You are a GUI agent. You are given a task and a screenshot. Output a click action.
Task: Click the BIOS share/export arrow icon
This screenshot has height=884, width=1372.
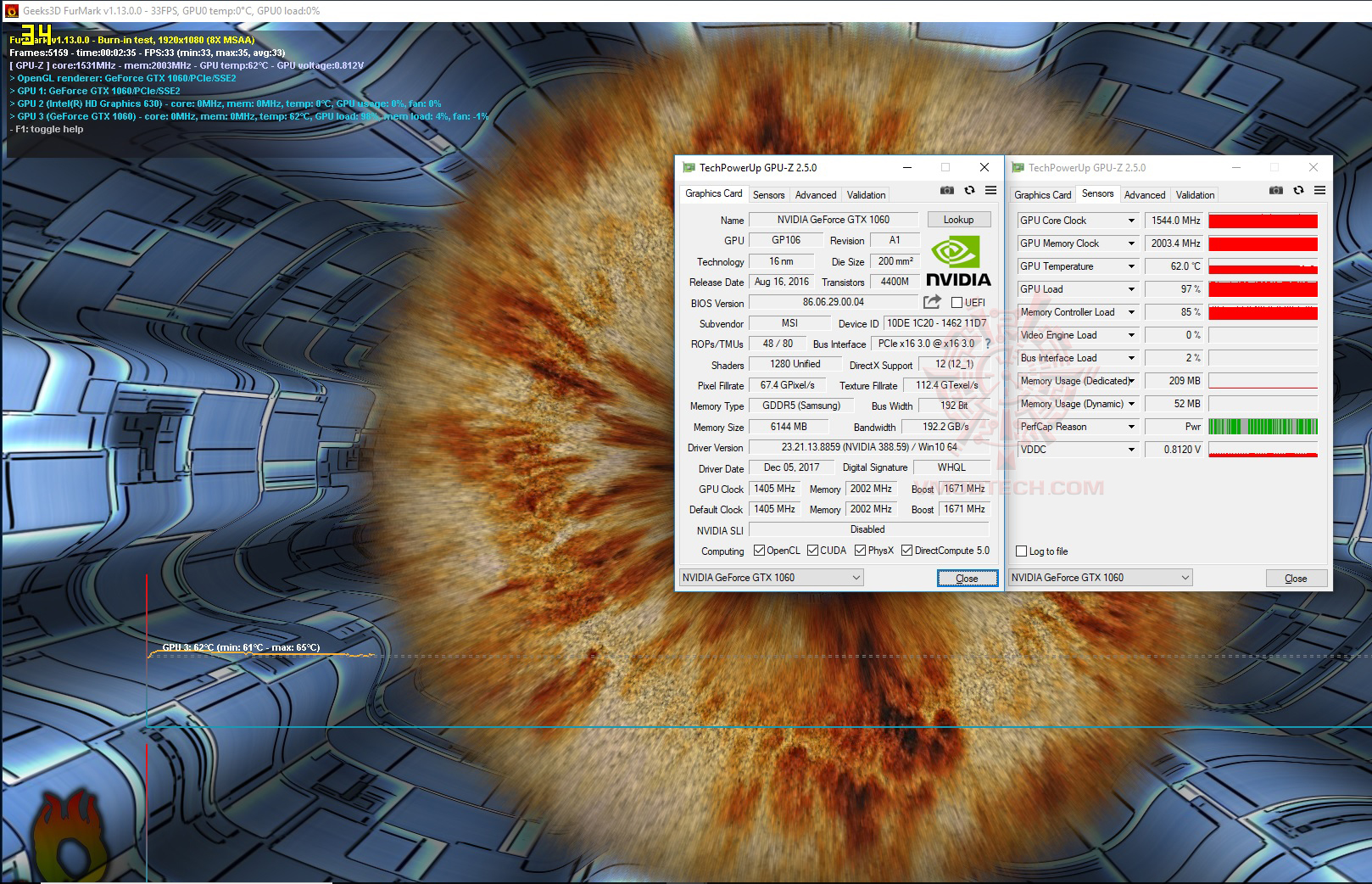932,302
